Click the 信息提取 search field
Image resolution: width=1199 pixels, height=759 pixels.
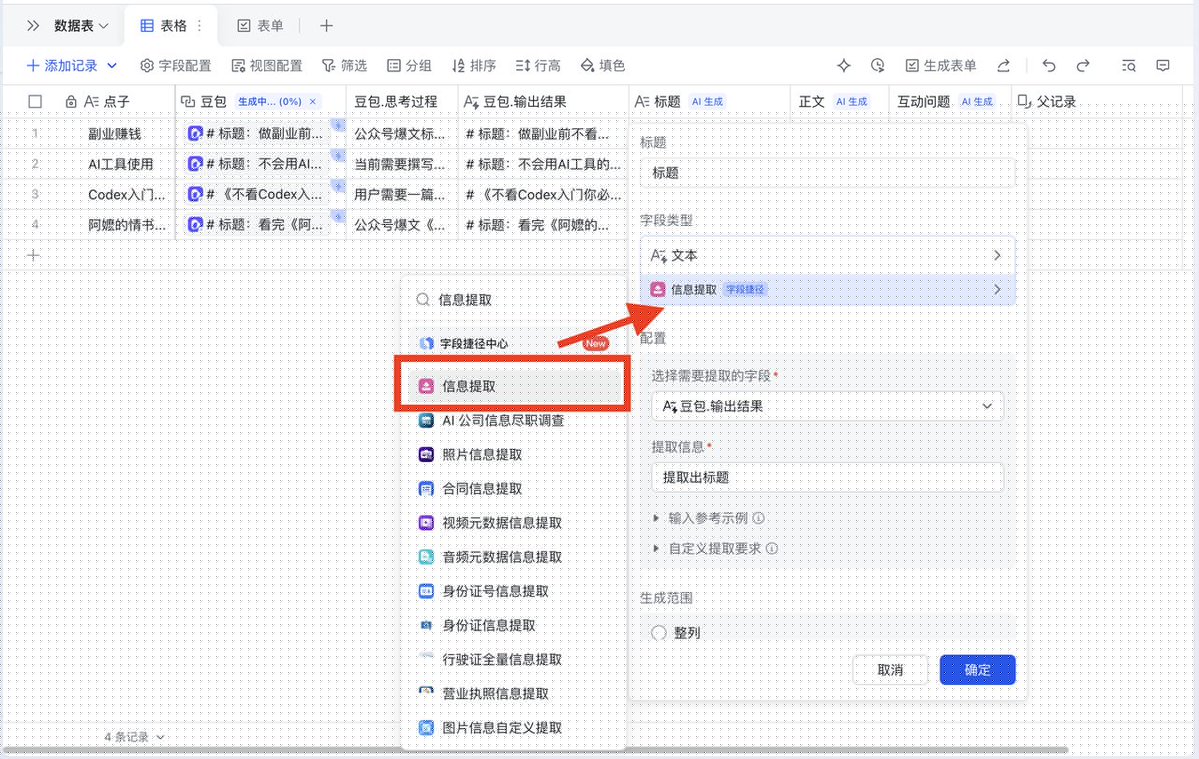tap(516, 300)
